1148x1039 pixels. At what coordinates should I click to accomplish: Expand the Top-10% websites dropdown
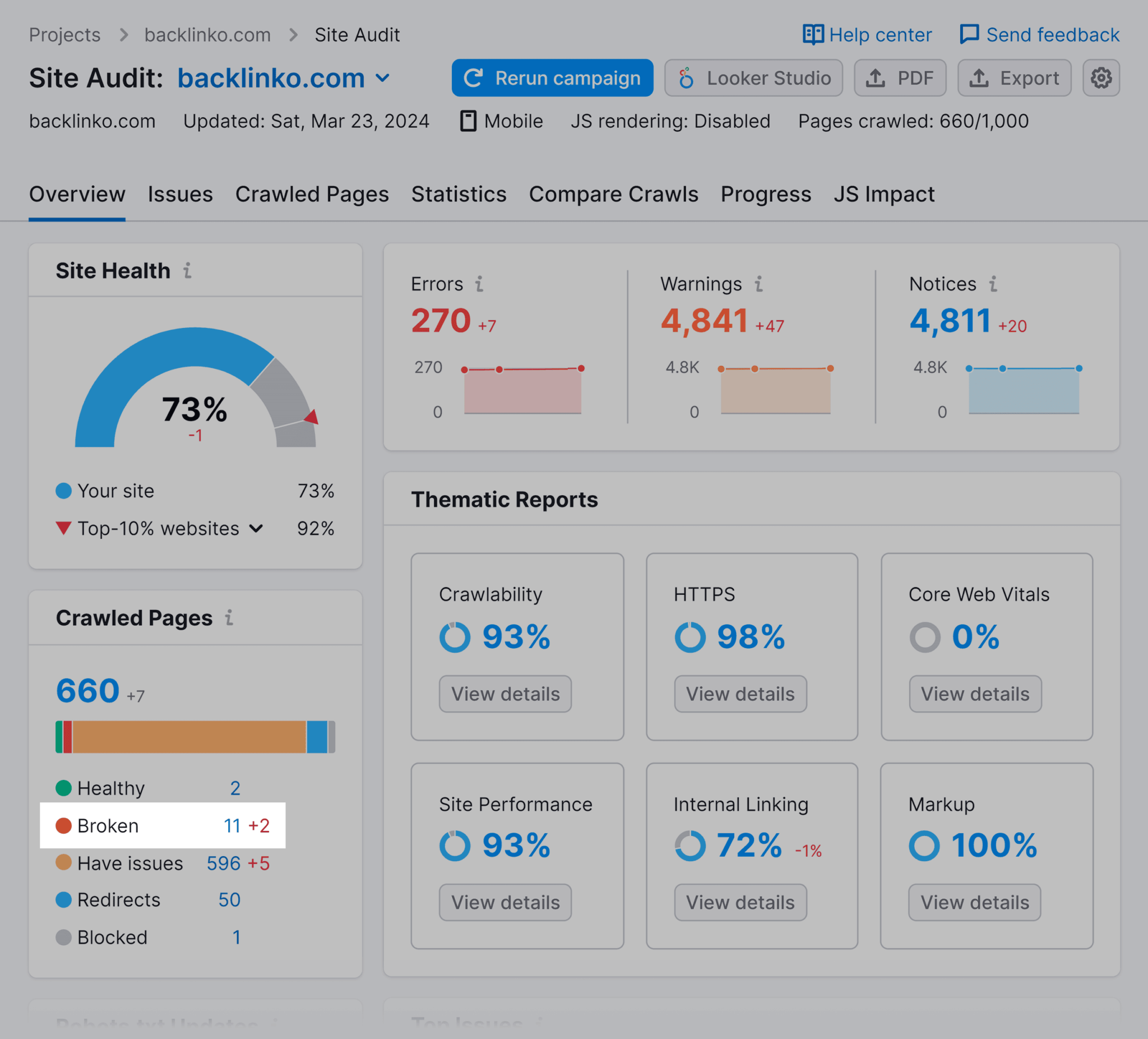pos(256,529)
